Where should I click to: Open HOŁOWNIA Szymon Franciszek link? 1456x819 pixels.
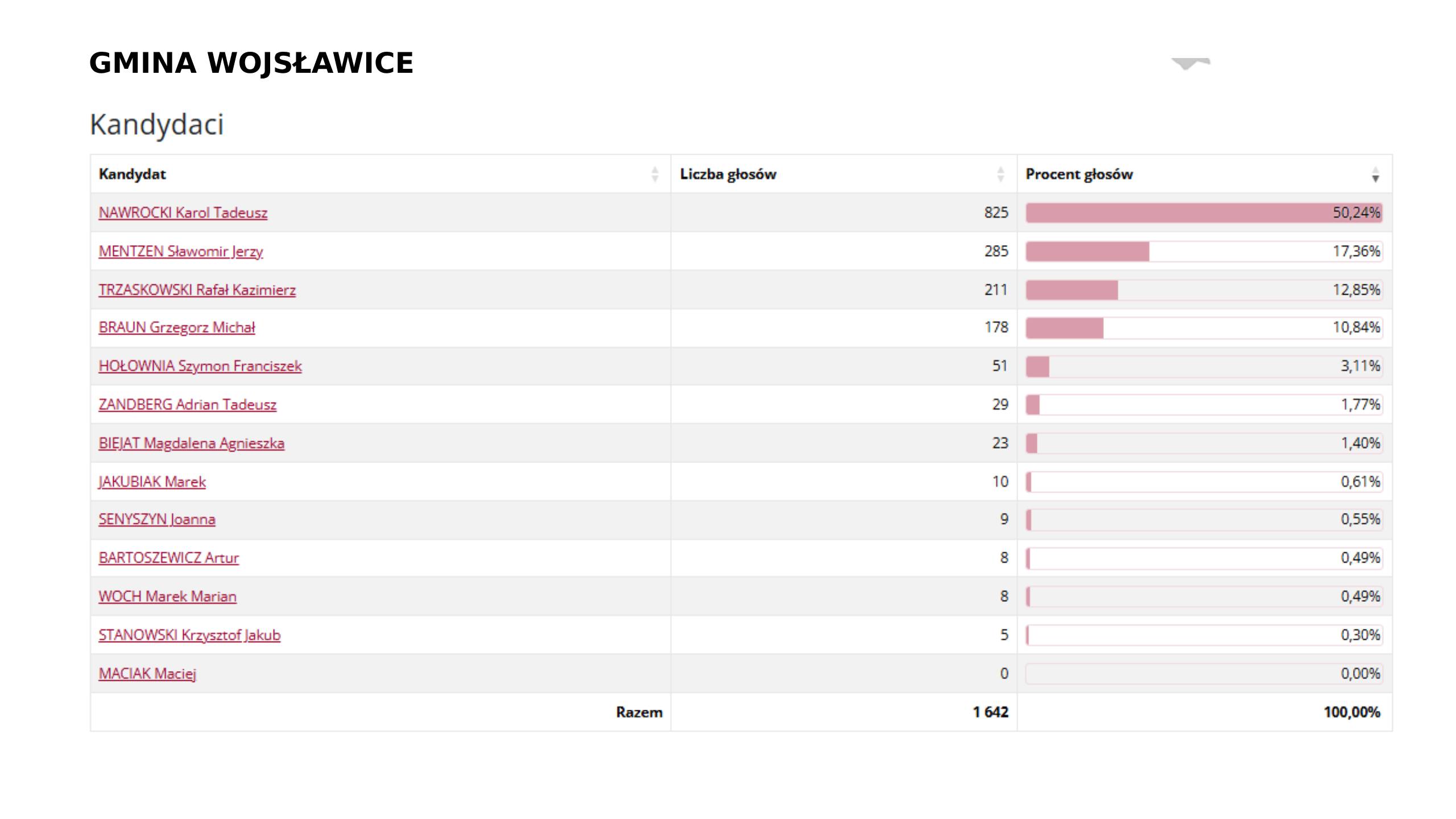(x=200, y=366)
